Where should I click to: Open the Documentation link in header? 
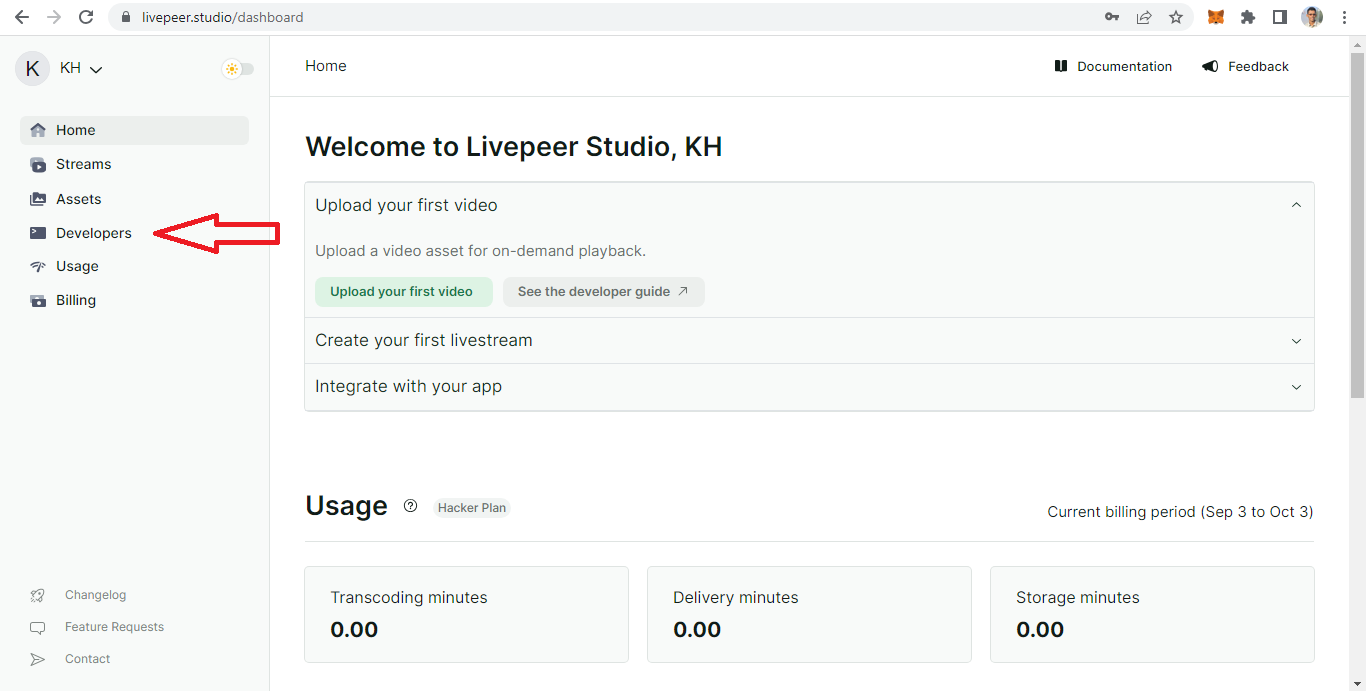1113,67
